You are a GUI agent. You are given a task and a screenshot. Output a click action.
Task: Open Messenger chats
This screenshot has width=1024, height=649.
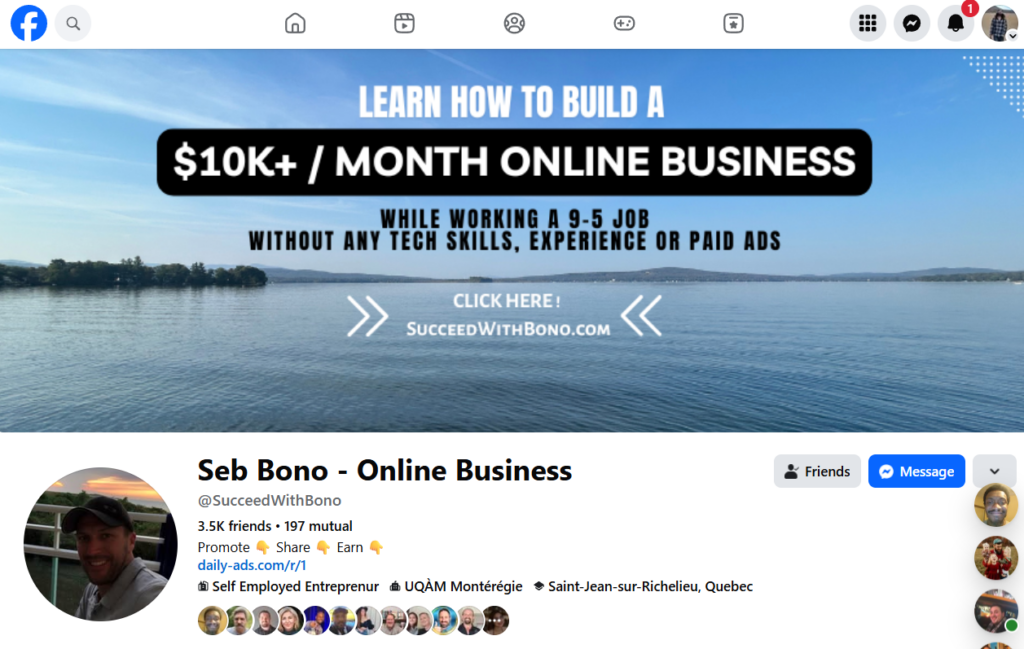pyautogui.click(x=911, y=22)
